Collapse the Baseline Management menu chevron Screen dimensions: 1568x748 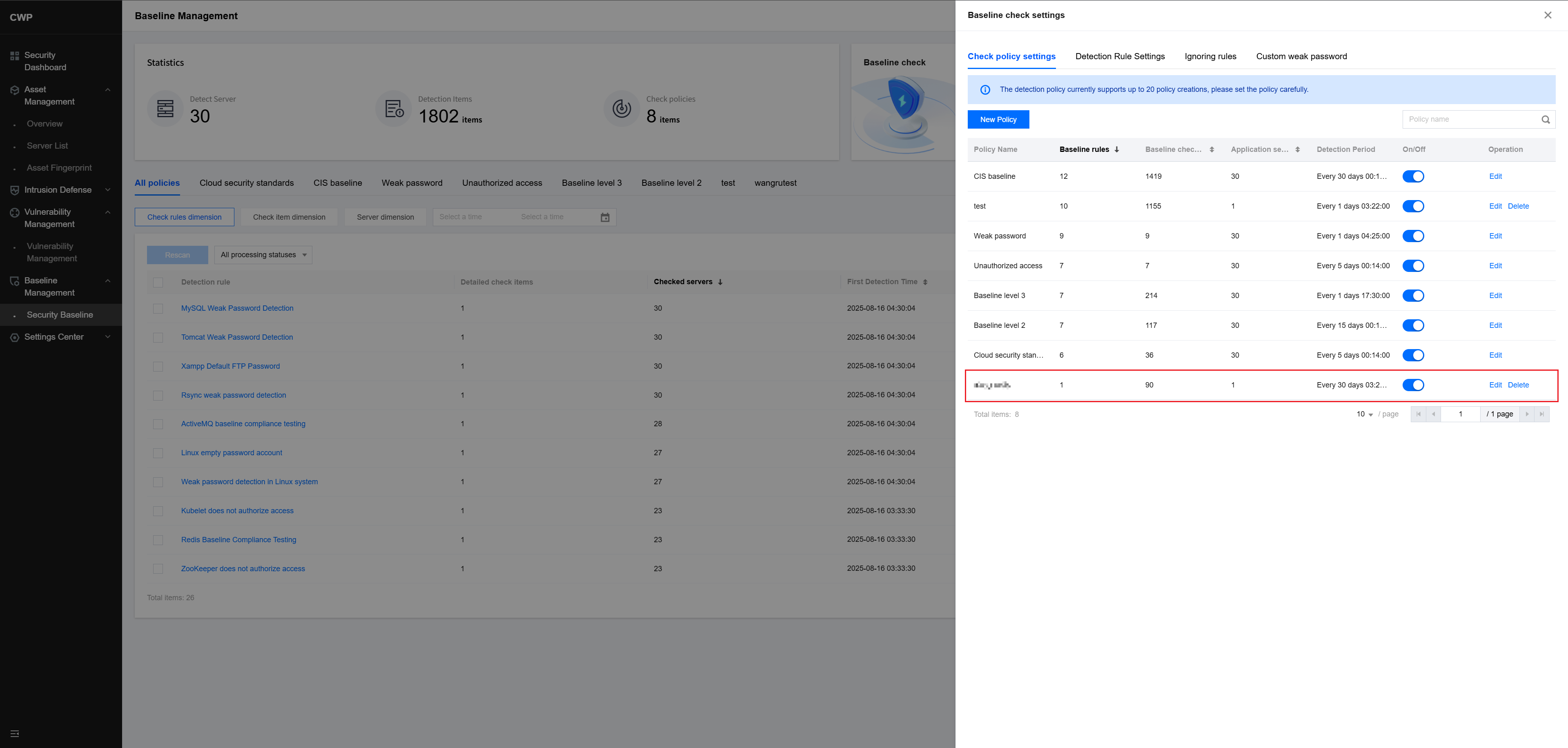tap(108, 281)
